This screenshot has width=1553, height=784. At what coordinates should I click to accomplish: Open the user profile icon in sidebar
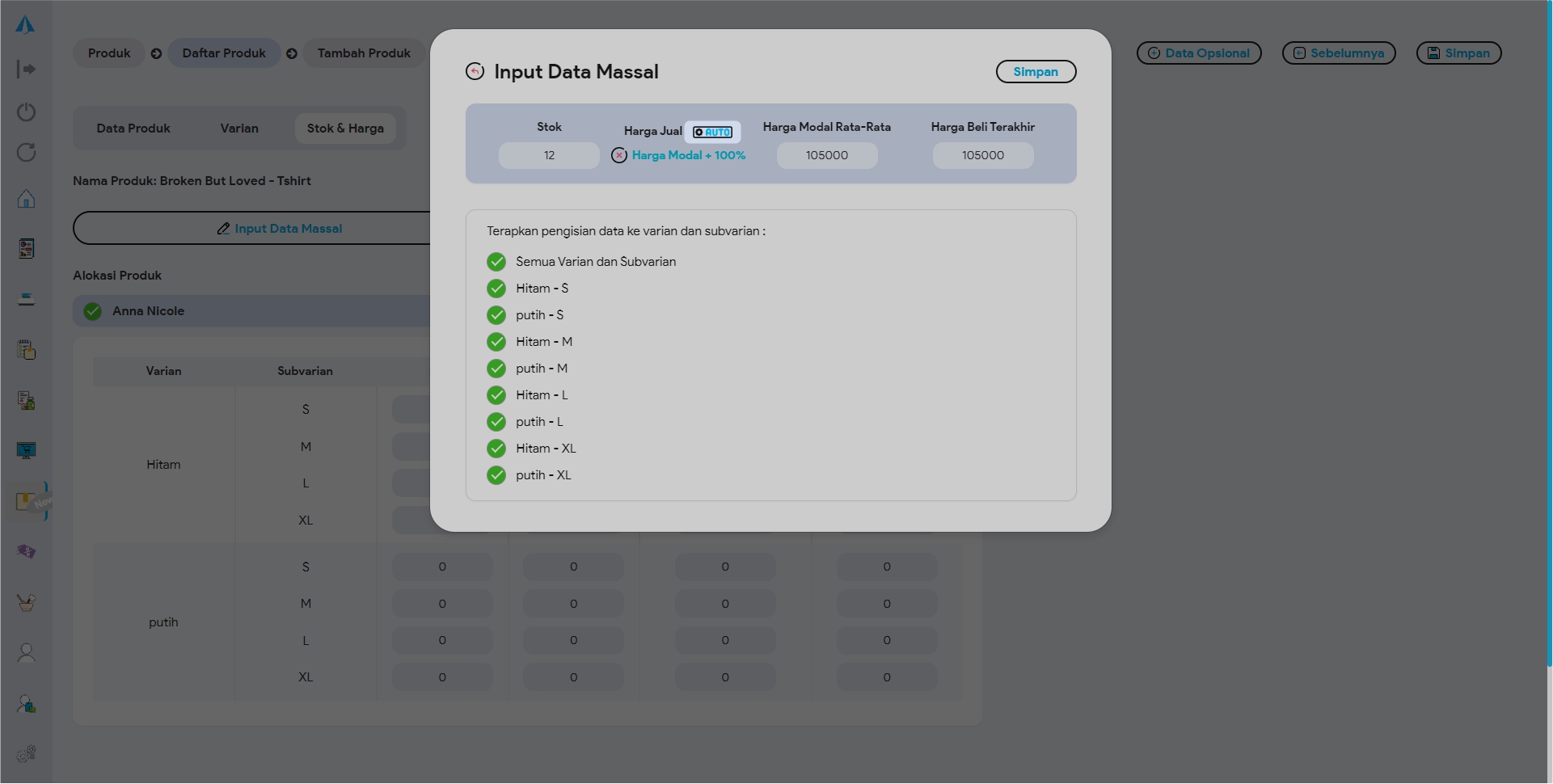[26, 653]
